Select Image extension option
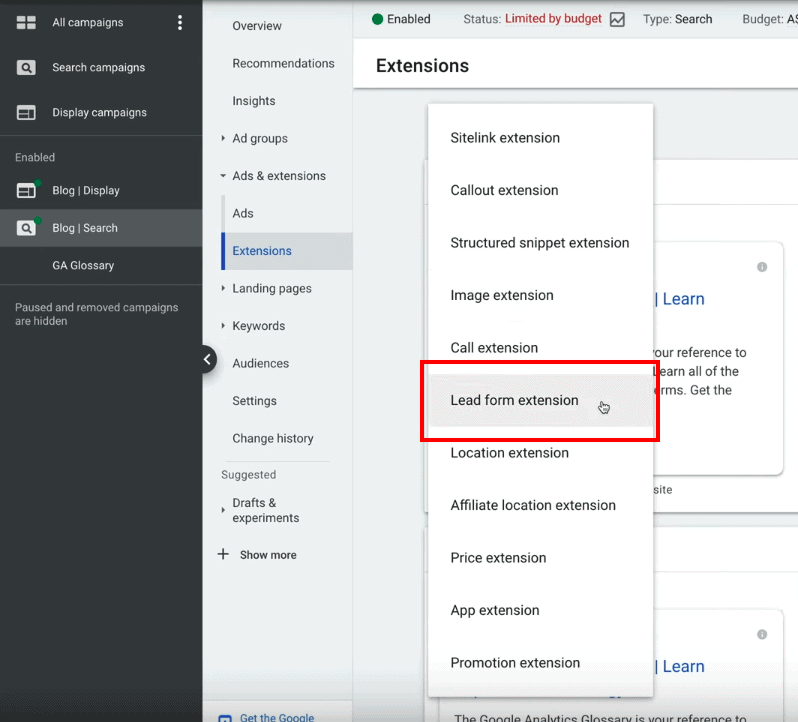The image size is (798, 722). (x=540, y=295)
